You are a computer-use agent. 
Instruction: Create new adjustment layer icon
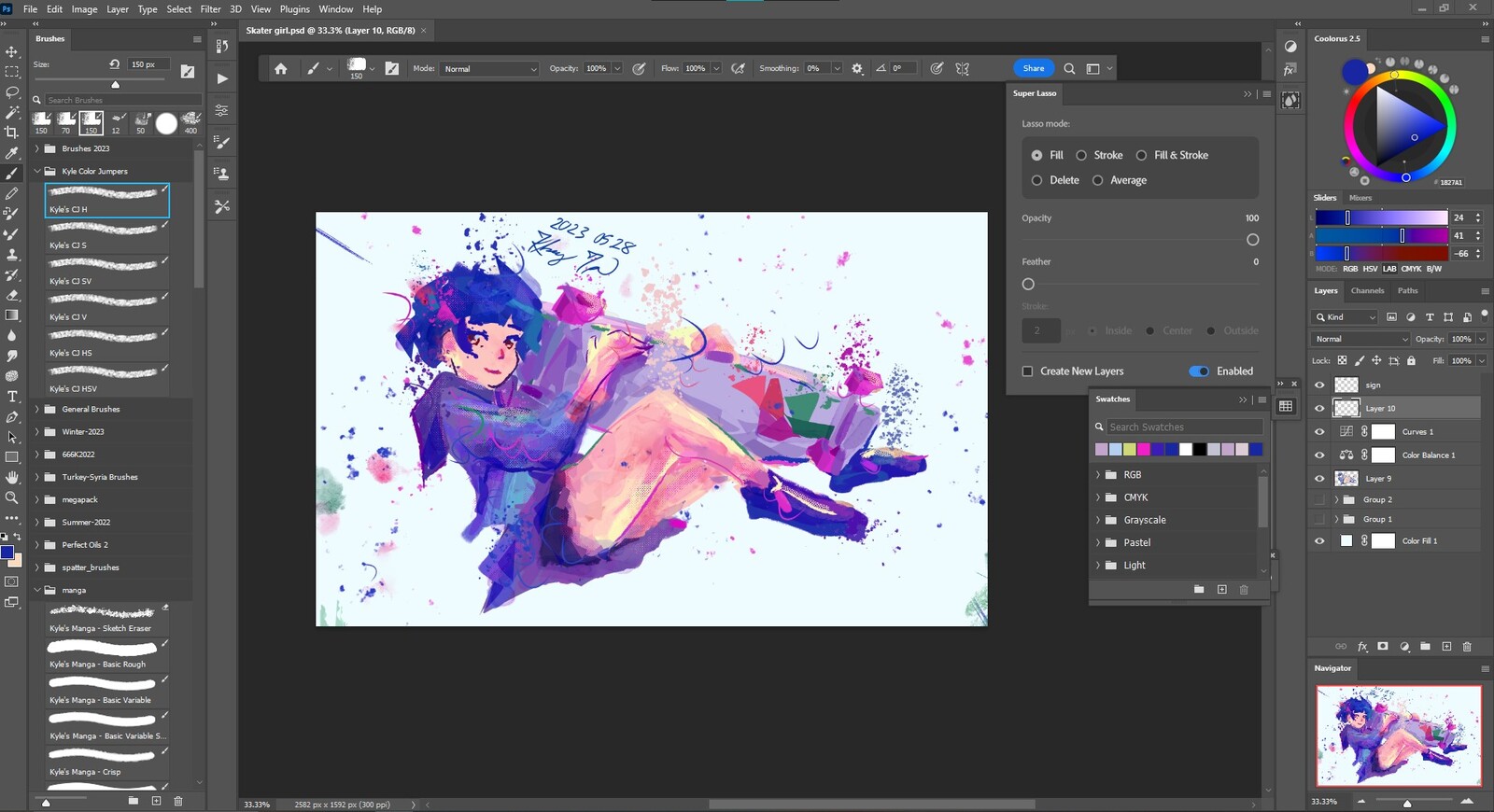coord(1404,646)
